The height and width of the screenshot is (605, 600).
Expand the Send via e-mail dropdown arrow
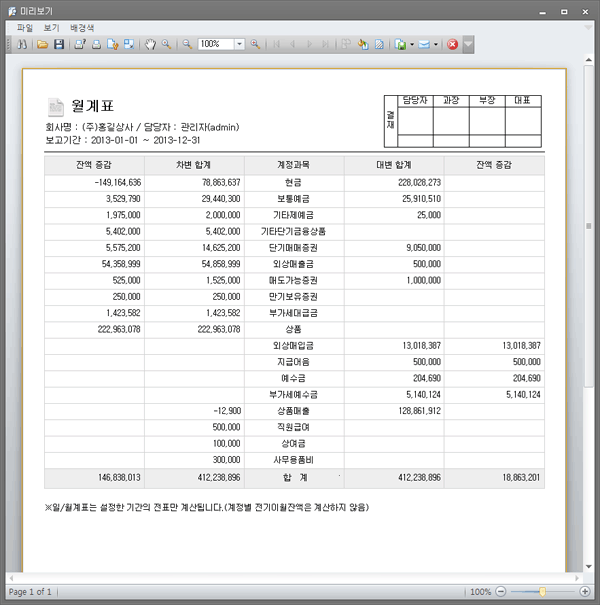(x=435, y=45)
